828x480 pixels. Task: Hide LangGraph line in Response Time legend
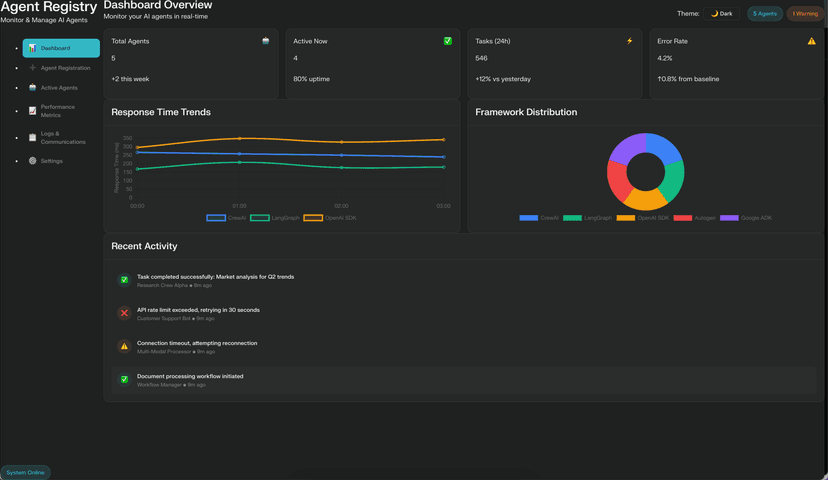(260, 217)
